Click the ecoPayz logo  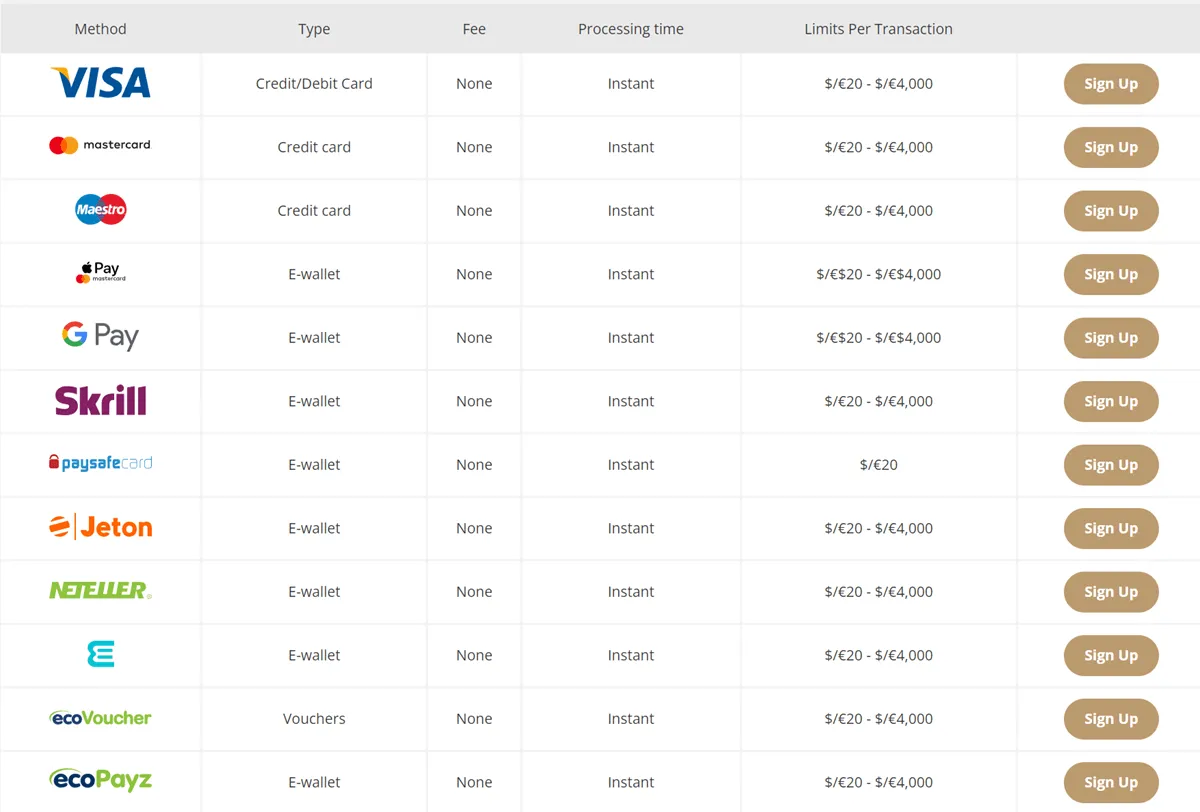[100, 781]
